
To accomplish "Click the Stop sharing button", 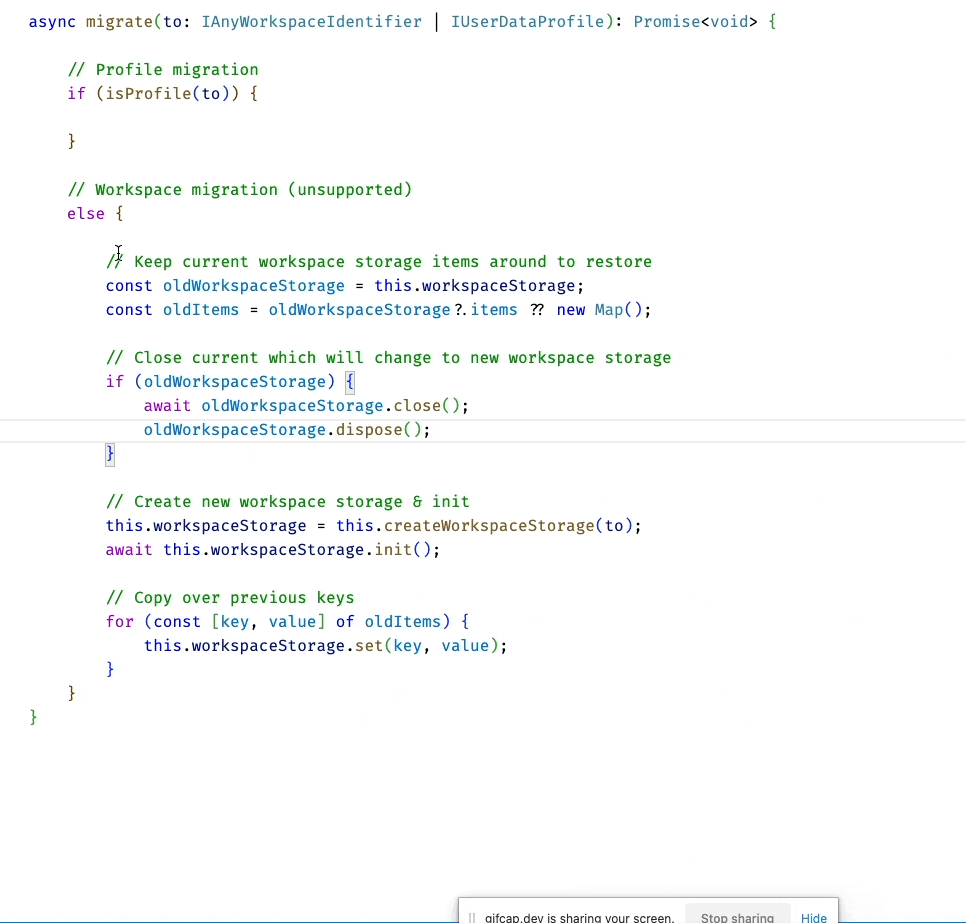I will click(x=737, y=917).
